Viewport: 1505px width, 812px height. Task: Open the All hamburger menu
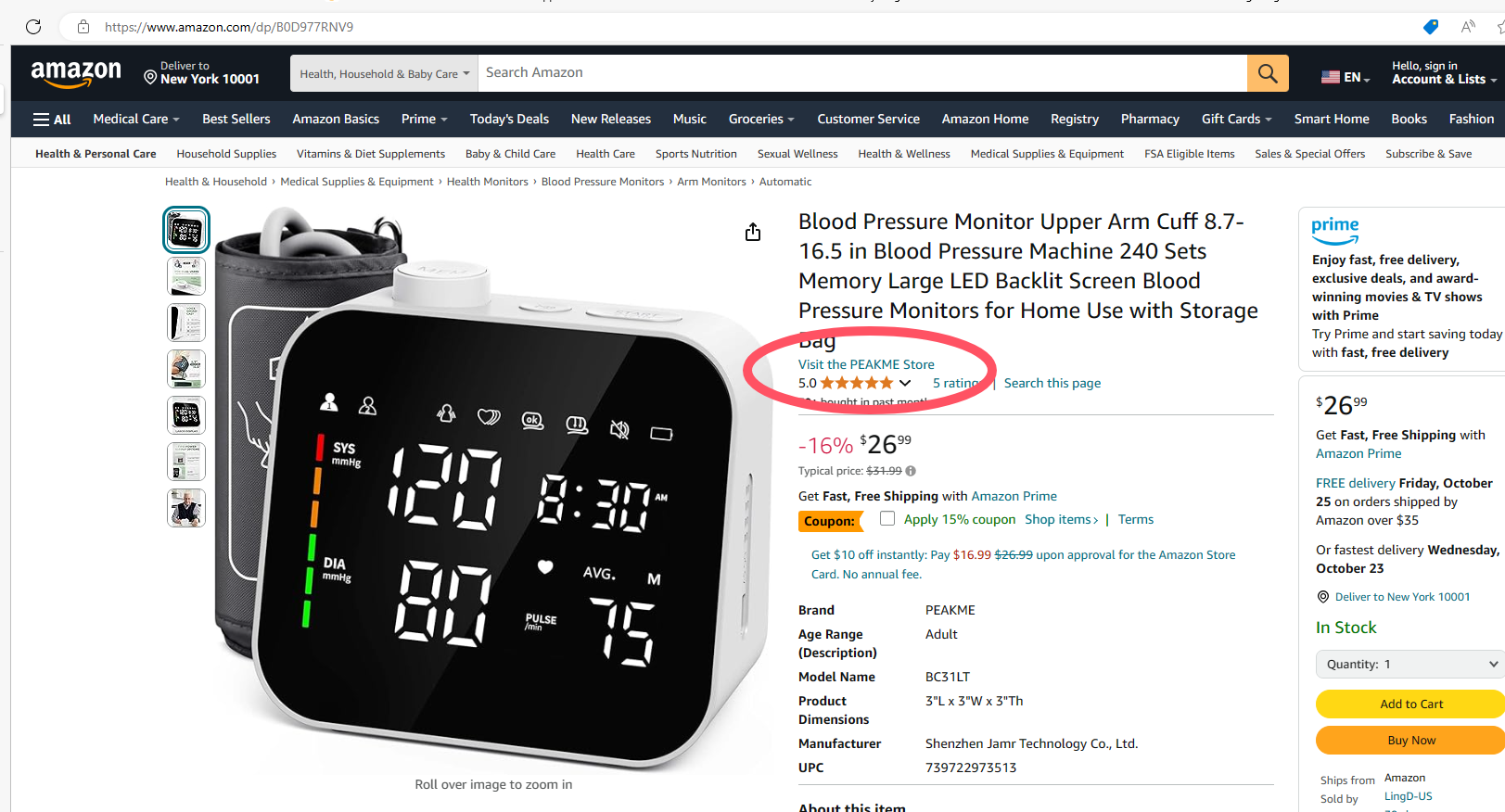52,120
